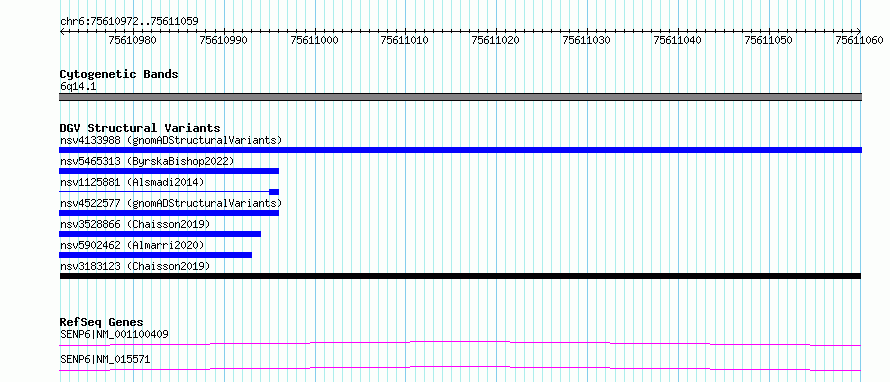Click the nsv5902462 blue variant bar
The image size is (890, 382).
click(x=156, y=255)
